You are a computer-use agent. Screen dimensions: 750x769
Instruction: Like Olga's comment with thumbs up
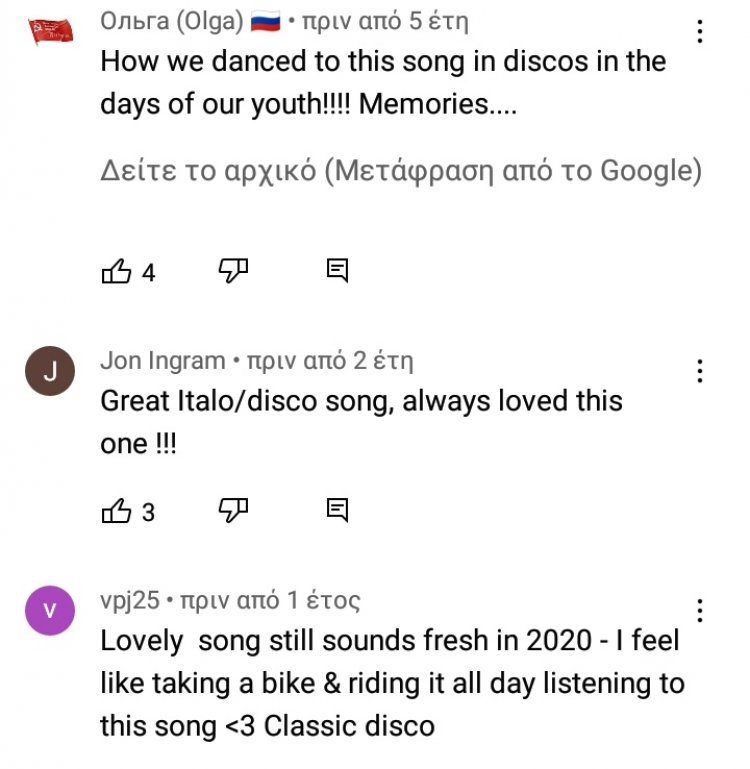pyautogui.click(x=117, y=271)
